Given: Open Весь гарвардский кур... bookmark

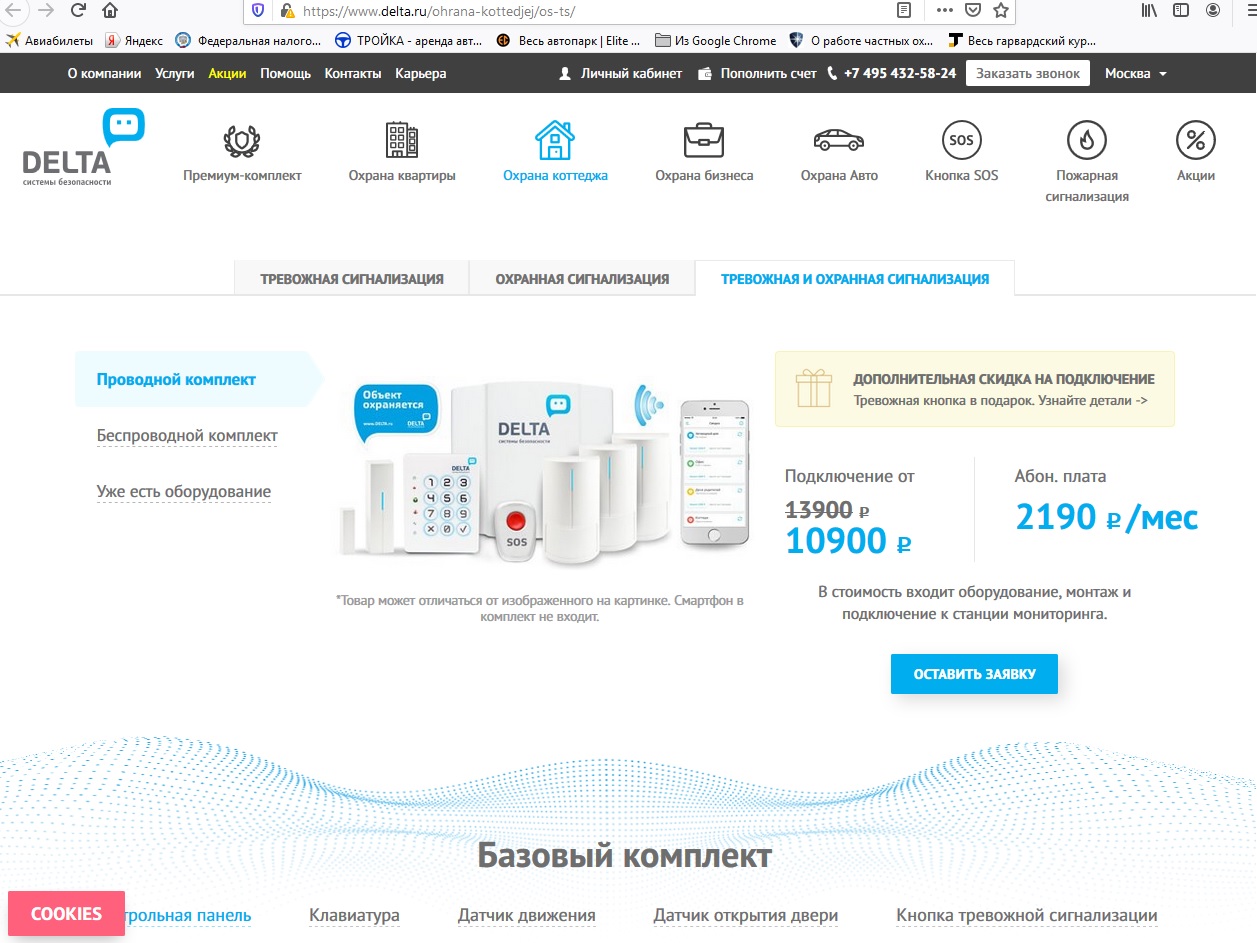Looking at the screenshot, I should [1022, 41].
